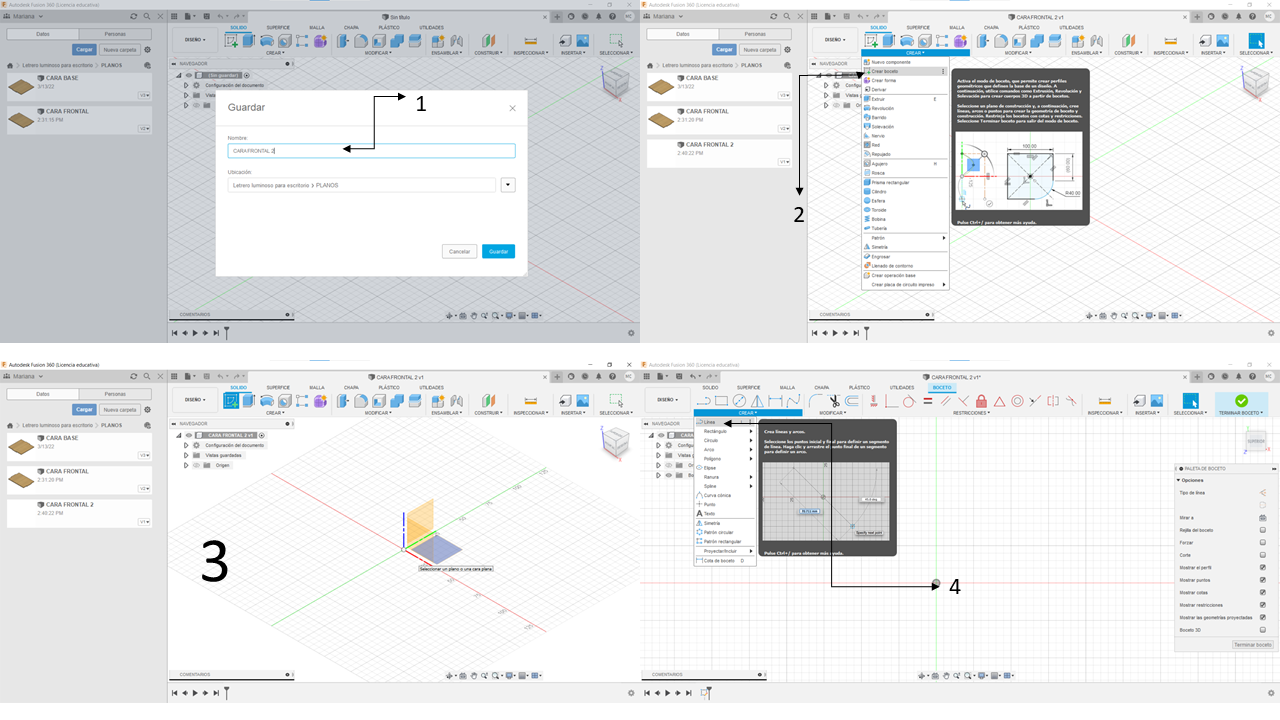The height and width of the screenshot is (720, 1280).
Task: Choose Extruir from the solid Crear menu
Action: (x=904, y=99)
